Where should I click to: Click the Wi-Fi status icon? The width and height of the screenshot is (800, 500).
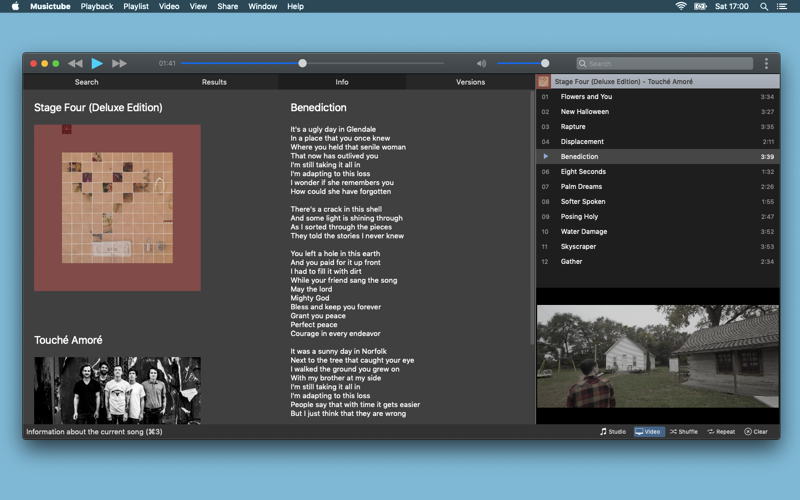[x=681, y=6]
